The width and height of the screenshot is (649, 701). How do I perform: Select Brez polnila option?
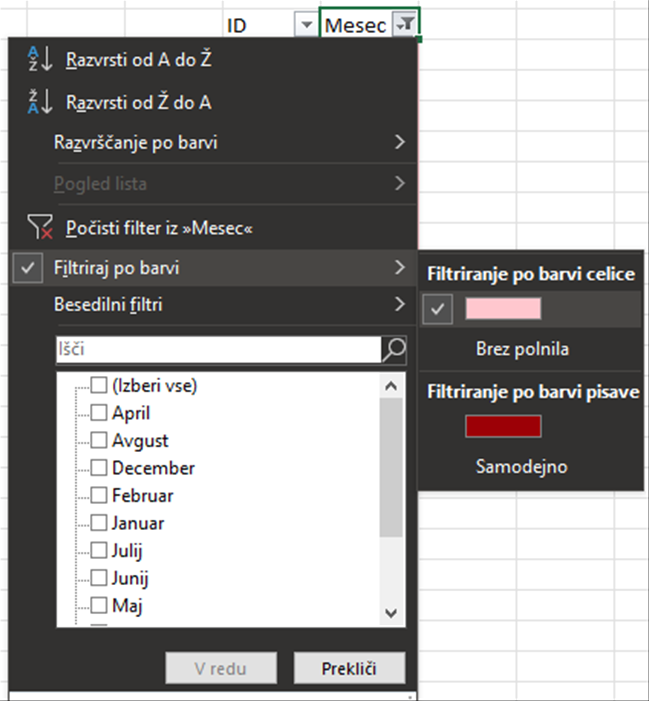pos(522,349)
